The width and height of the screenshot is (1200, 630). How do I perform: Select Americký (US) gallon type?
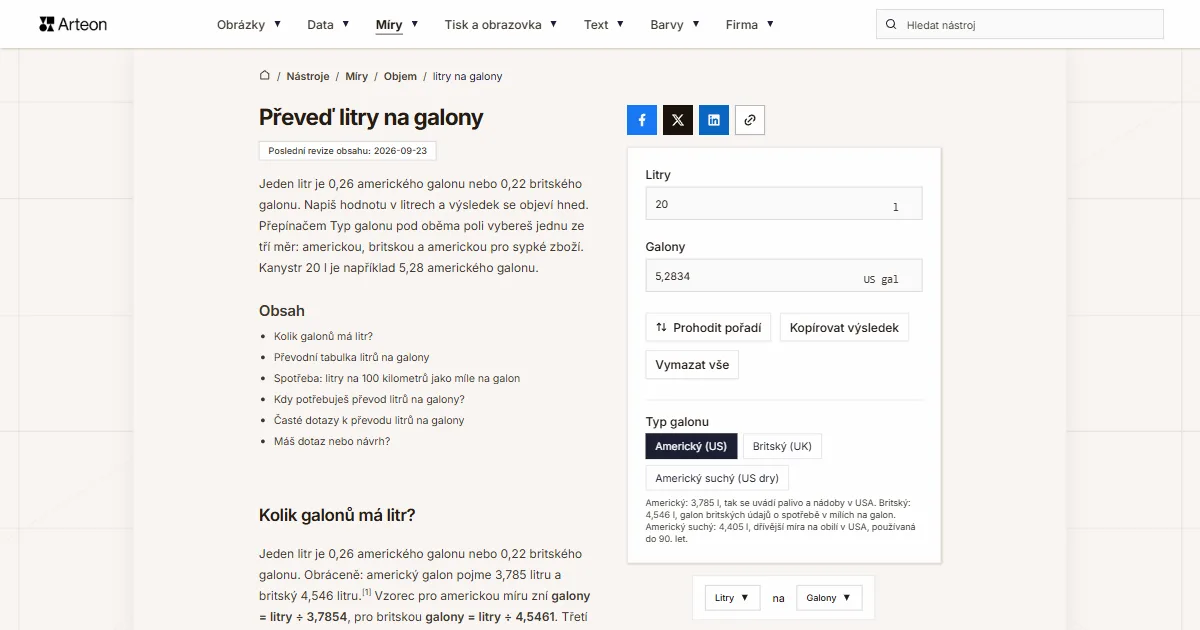691,446
